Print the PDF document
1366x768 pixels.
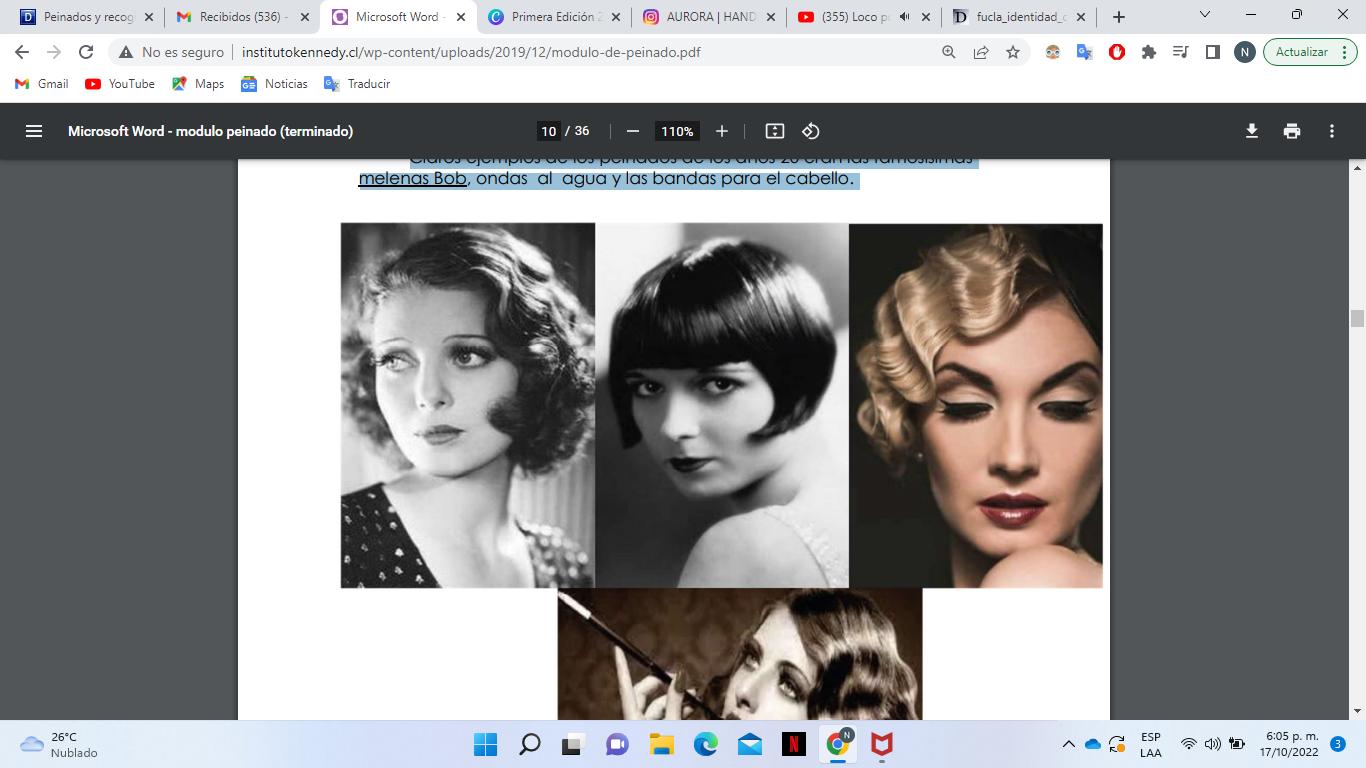tap(1292, 131)
